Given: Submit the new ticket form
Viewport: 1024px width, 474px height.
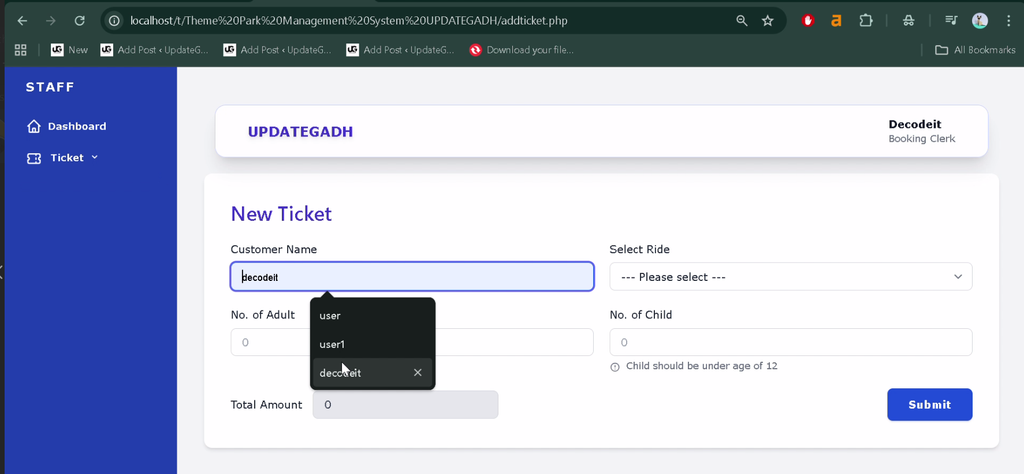Looking at the screenshot, I should click(x=929, y=405).
